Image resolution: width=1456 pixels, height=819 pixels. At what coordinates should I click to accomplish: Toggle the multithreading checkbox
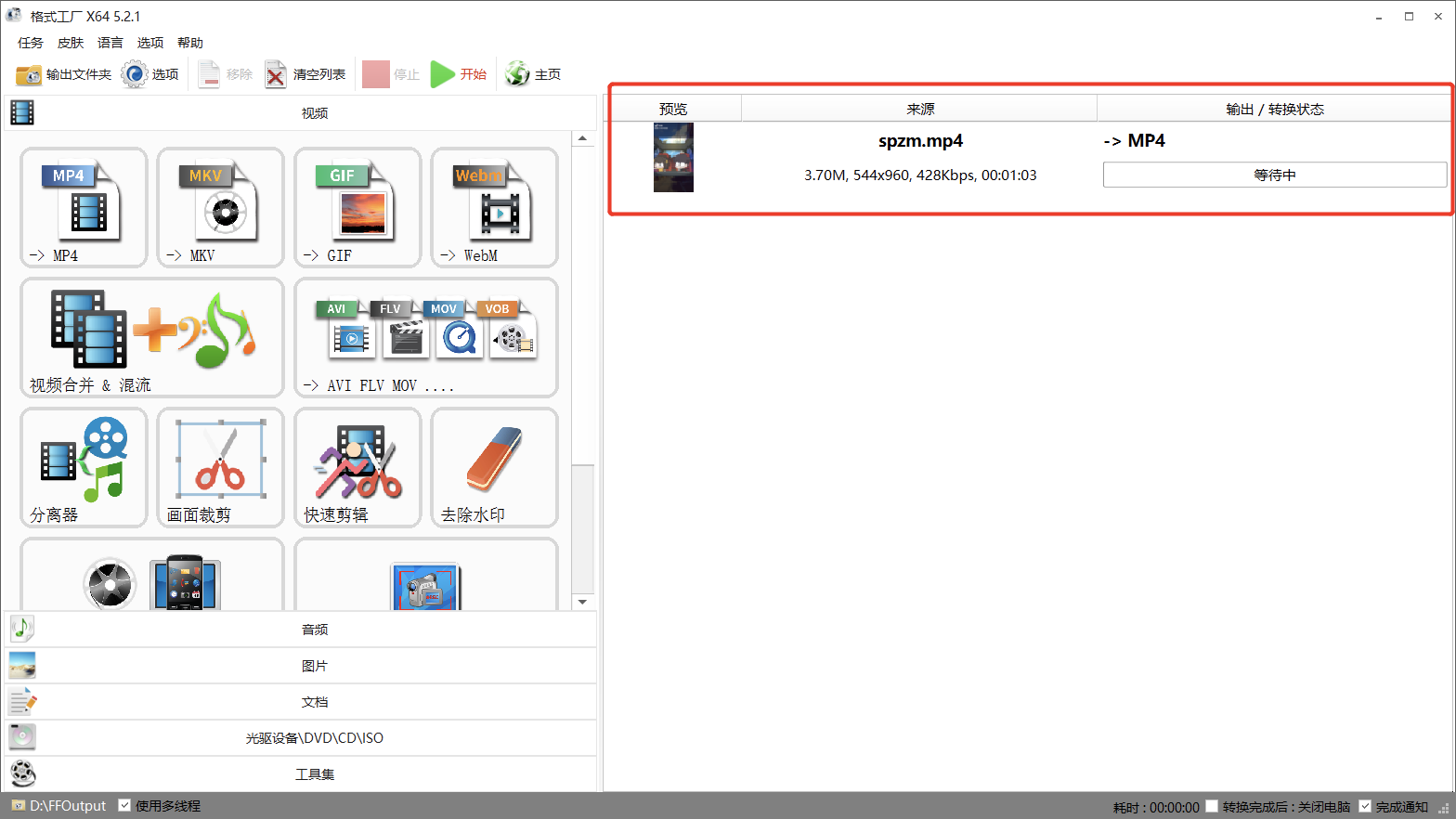click(x=124, y=805)
